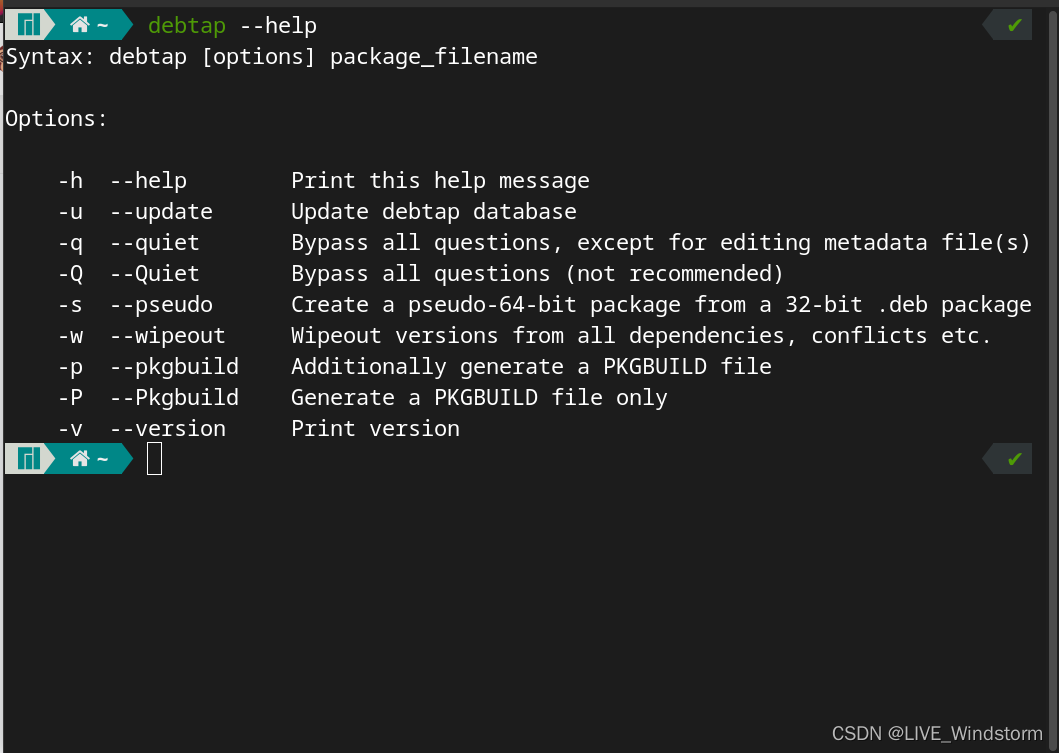Click the green checkmark status at top right

pos(1014,26)
